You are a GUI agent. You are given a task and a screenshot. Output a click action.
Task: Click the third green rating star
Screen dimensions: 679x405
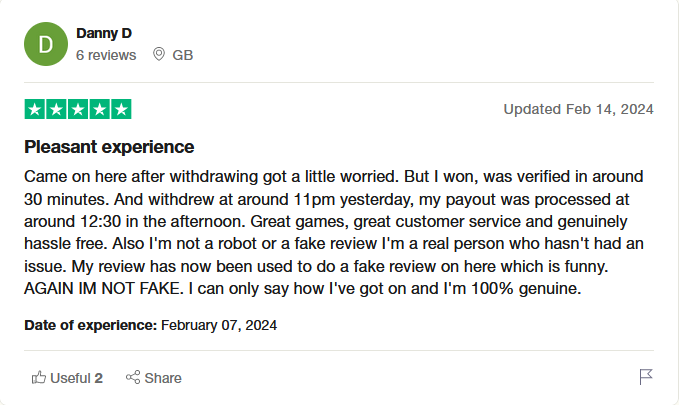pyautogui.click(x=78, y=109)
